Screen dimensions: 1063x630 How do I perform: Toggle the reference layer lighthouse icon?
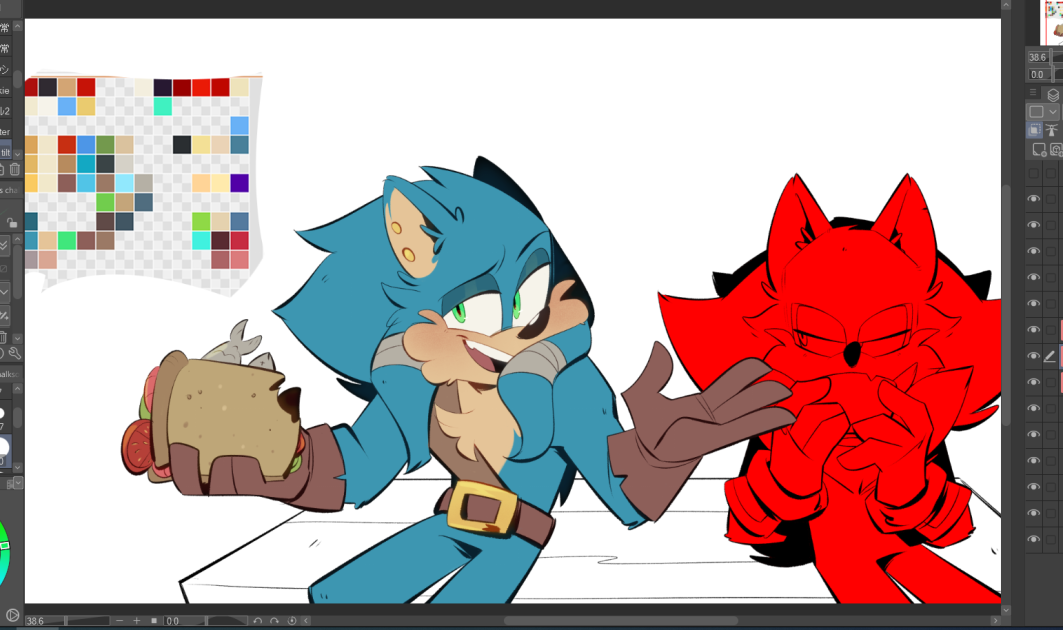tap(1051, 130)
